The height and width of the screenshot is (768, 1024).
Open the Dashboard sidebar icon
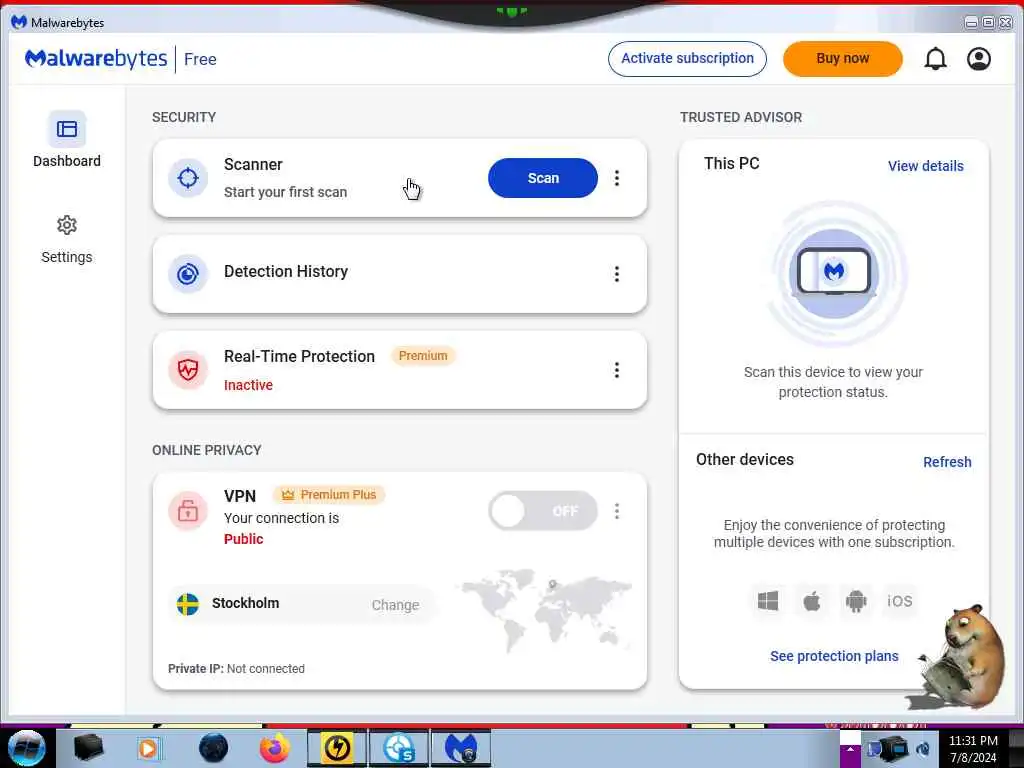(67, 129)
